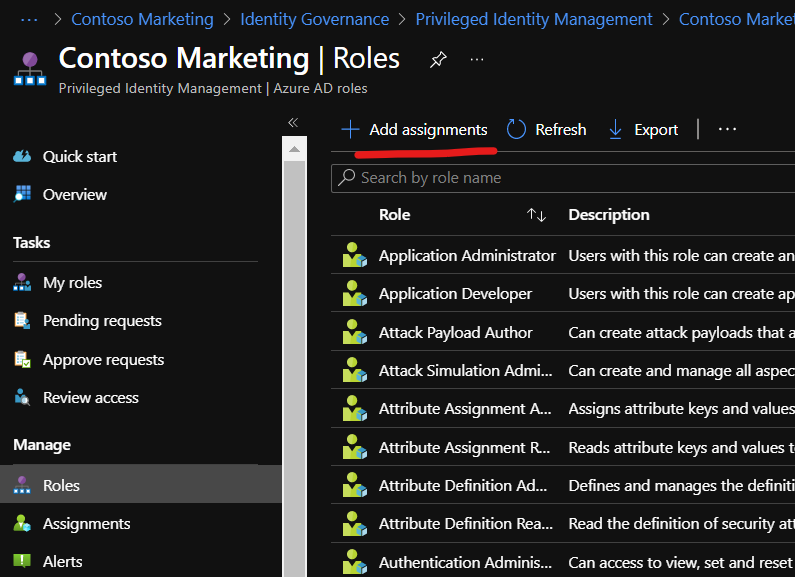This screenshot has width=795, height=577.
Task: Click the Export download arrow icon
Action: (x=616, y=130)
